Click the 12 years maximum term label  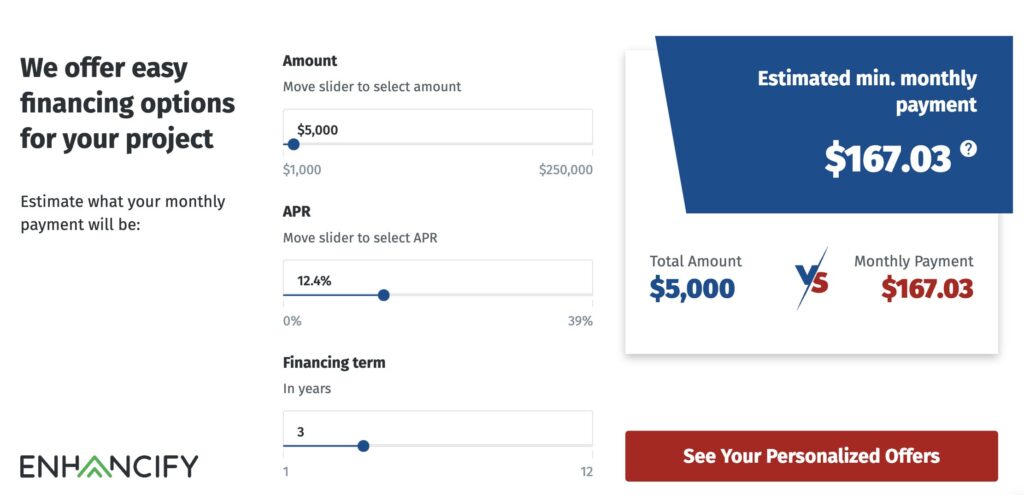[586, 472]
